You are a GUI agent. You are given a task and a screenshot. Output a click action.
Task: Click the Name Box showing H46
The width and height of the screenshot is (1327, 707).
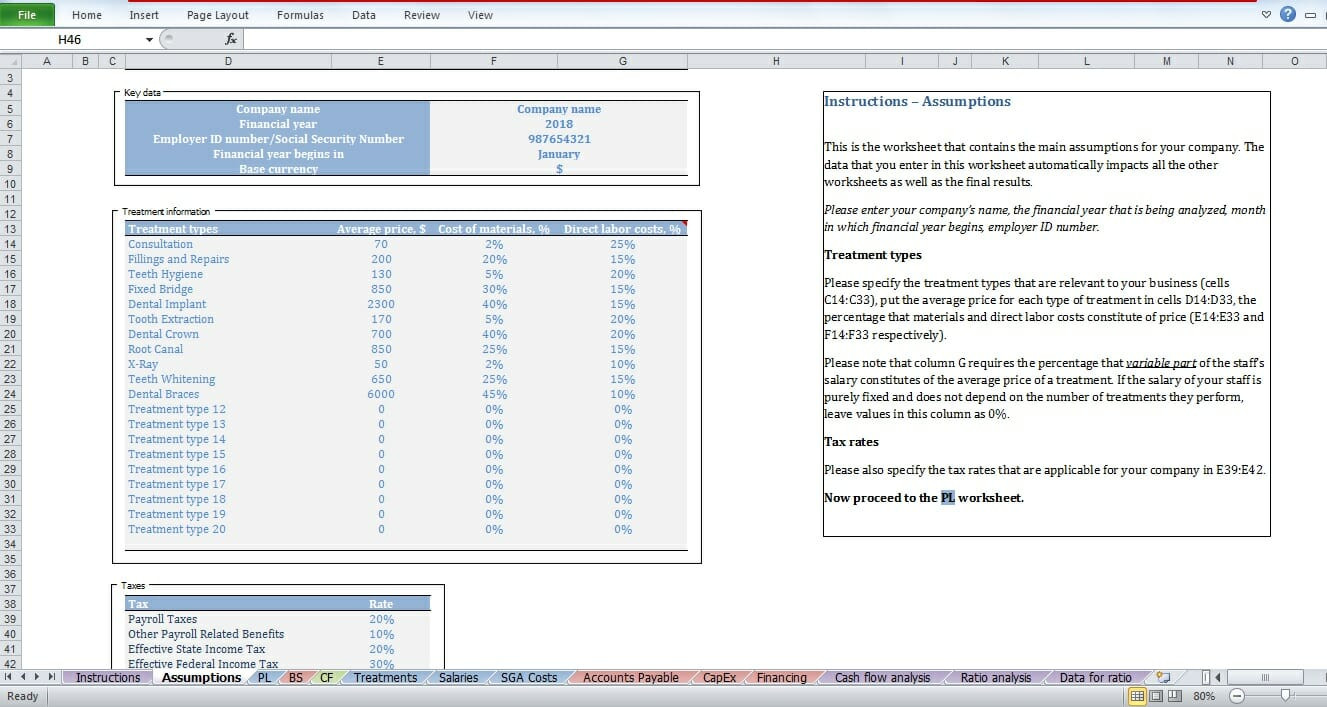pos(70,40)
